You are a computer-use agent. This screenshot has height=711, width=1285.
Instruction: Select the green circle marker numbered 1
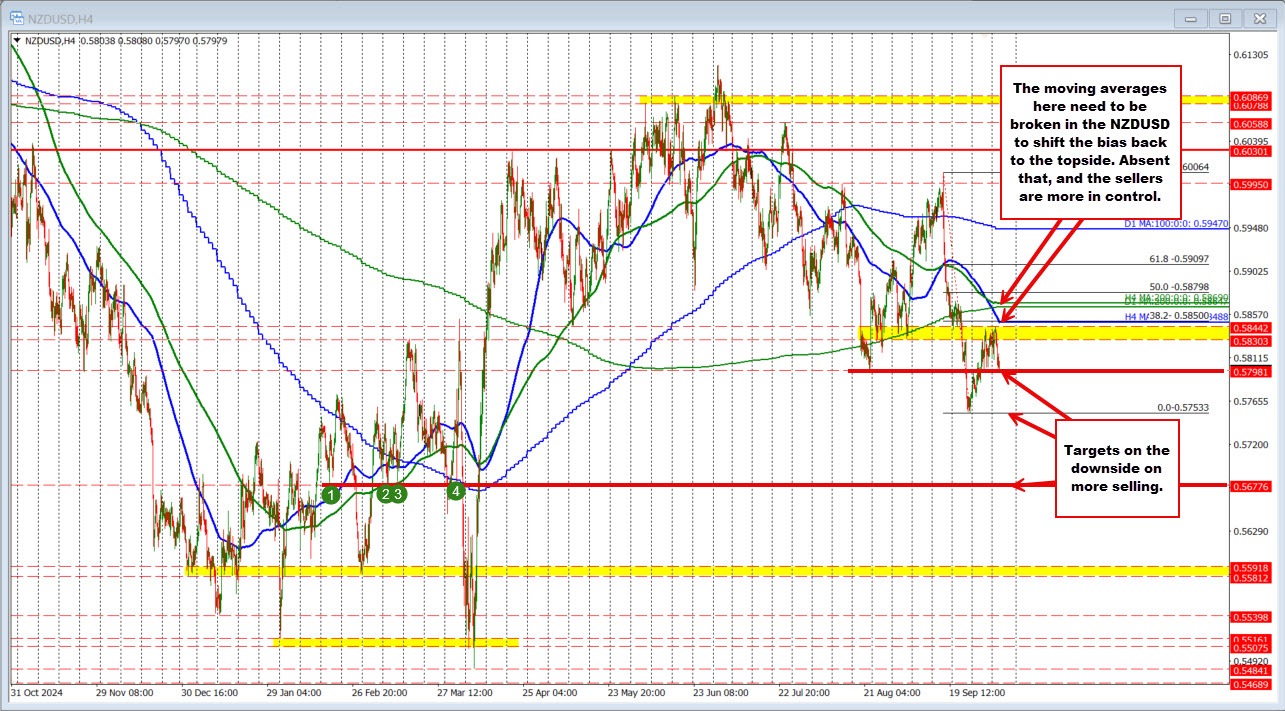point(333,493)
